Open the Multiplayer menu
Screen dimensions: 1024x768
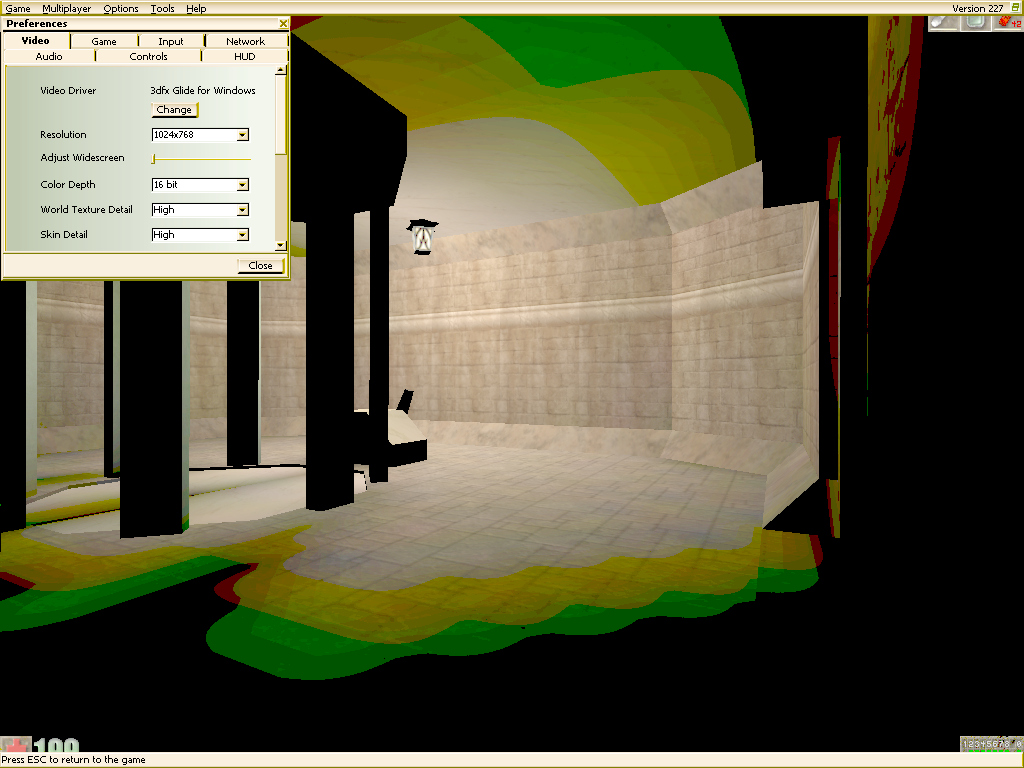click(67, 8)
